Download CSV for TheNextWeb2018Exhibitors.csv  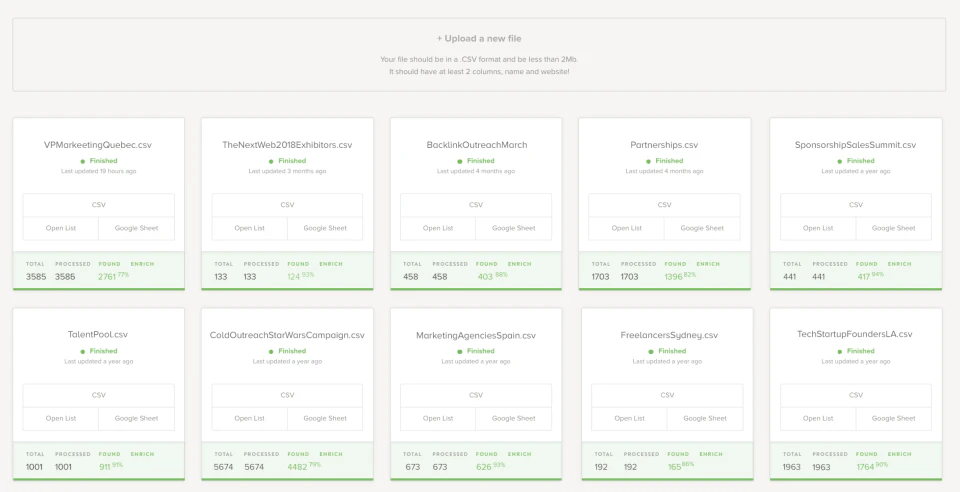coord(287,205)
